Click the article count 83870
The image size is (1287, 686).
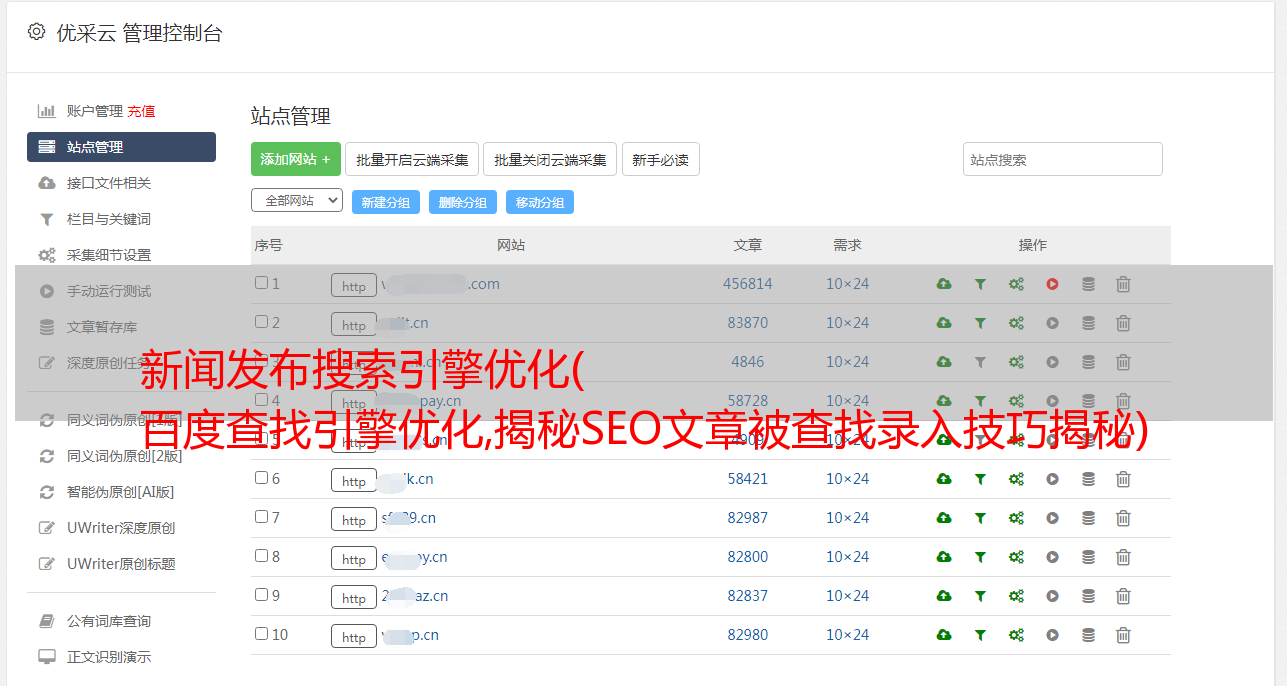[748, 323]
